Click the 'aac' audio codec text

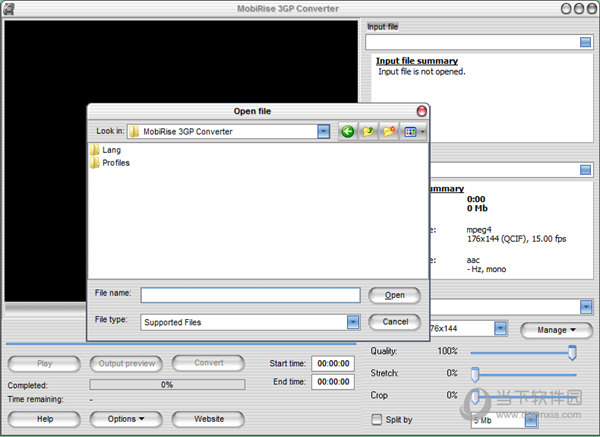[473, 260]
